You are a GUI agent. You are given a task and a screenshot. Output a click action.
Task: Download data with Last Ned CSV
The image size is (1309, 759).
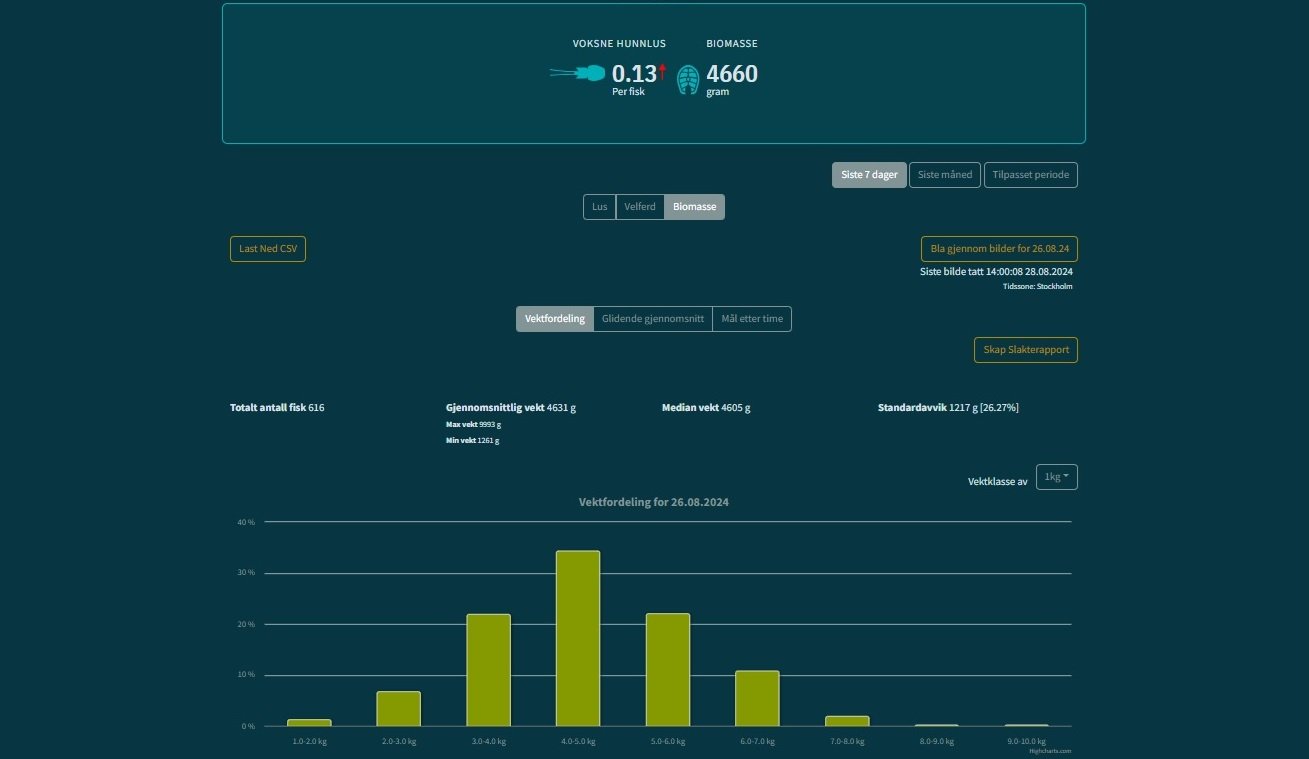[x=268, y=249]
